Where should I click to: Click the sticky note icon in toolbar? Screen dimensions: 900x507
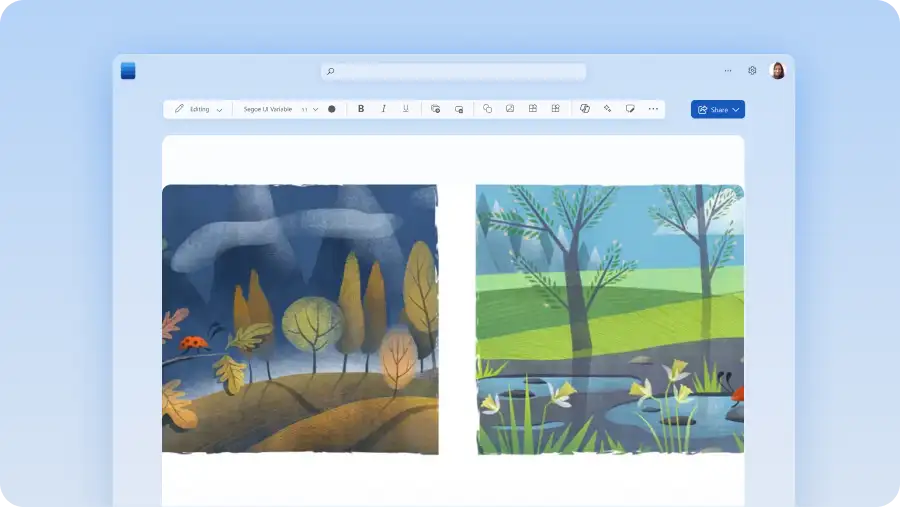[x=630, y=109]
